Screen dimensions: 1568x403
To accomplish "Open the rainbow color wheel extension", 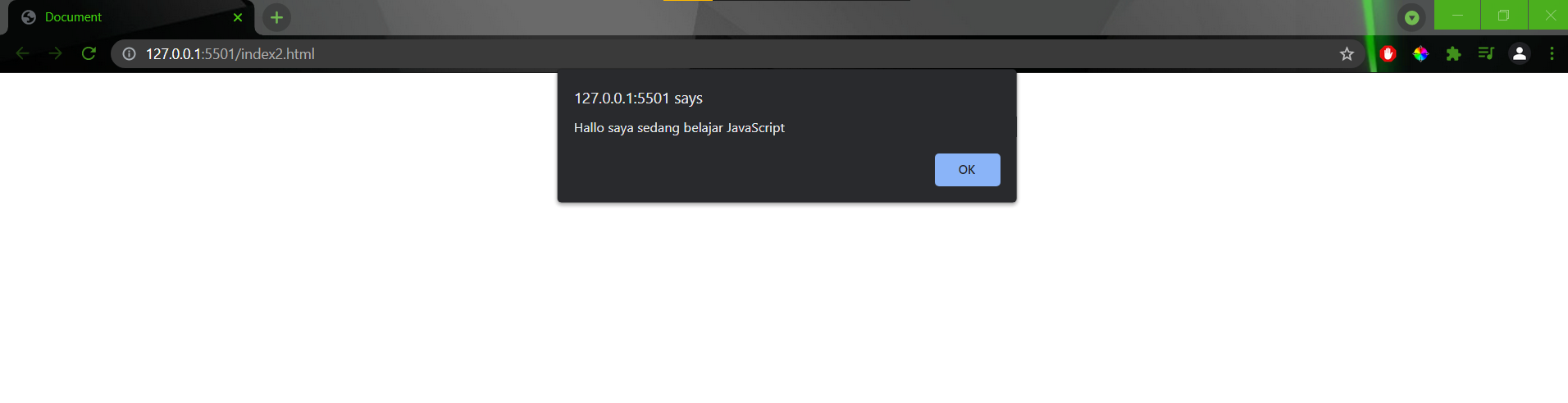I will pyautogui.click(x=1420, y=54).
